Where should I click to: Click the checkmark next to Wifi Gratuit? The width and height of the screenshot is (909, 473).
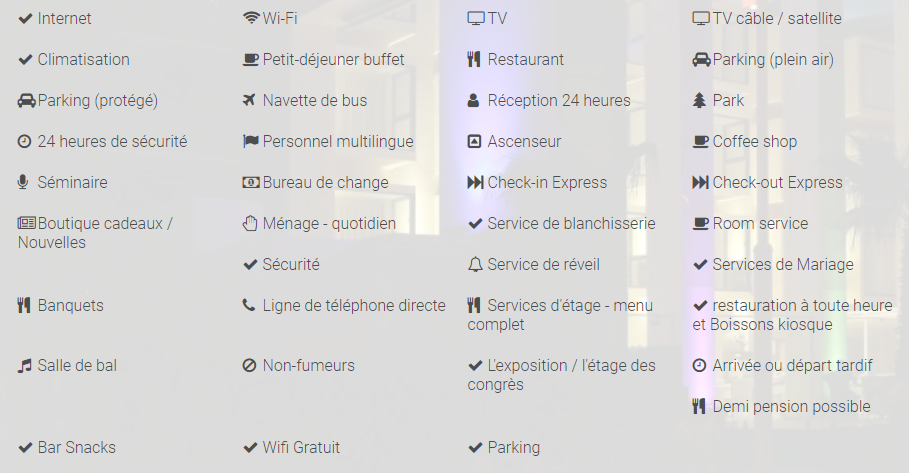coord(250,447)
